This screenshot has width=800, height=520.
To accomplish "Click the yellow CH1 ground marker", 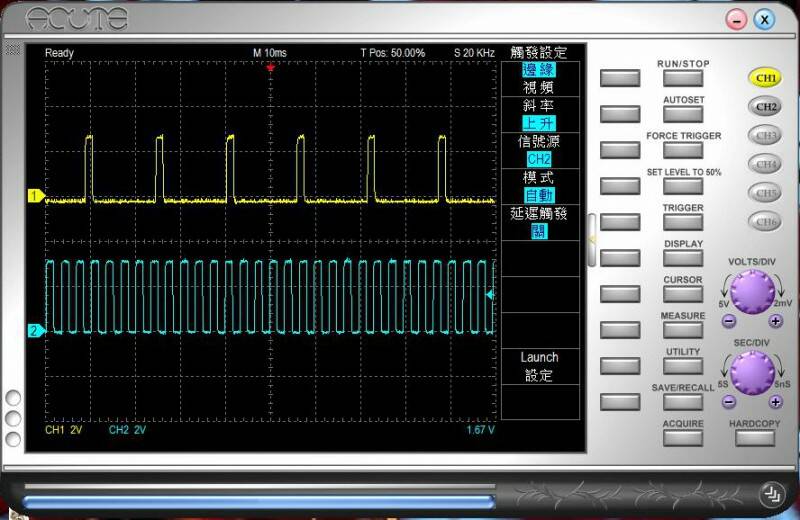I will (36, 196).
